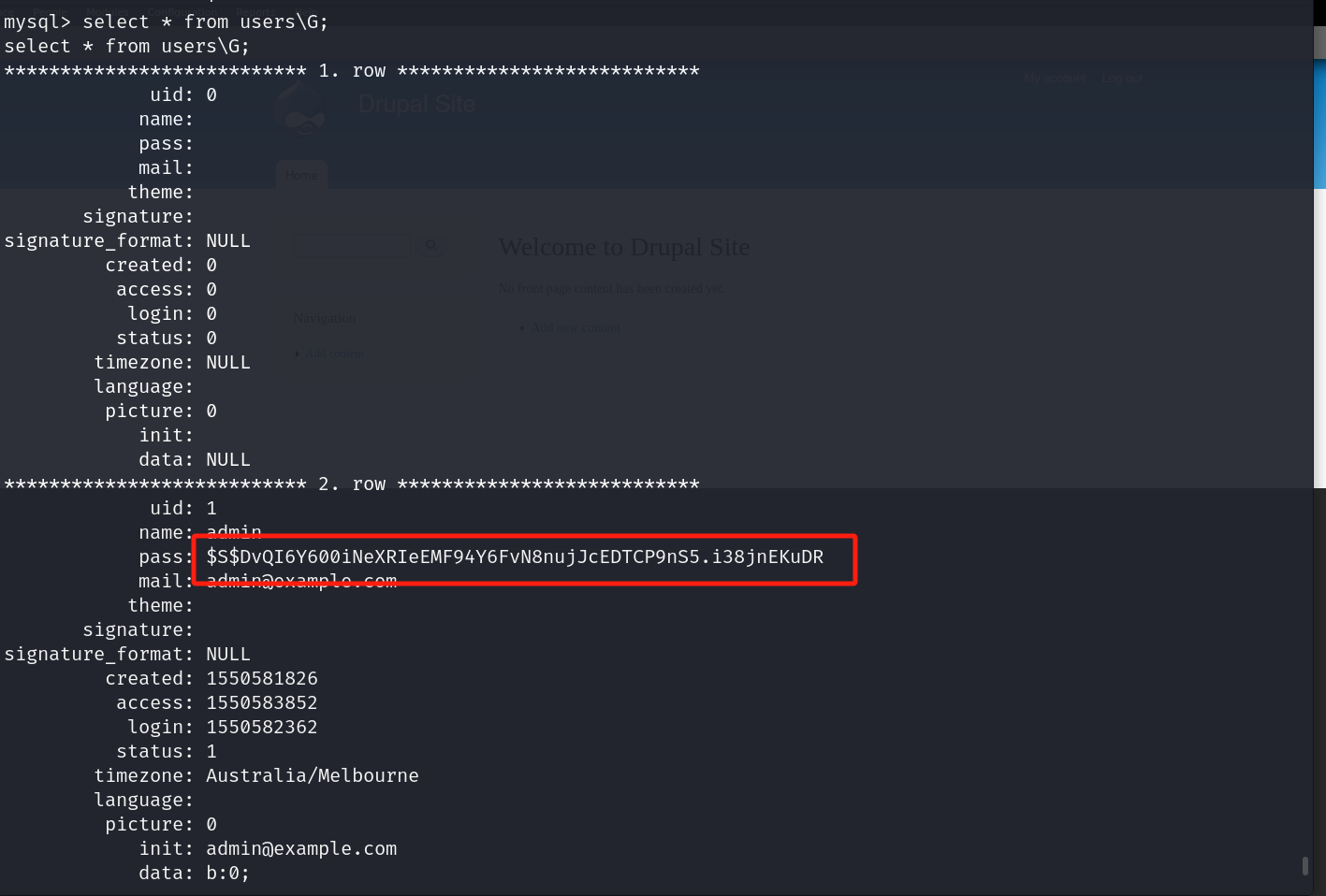Click the Navigation block heading
Image resolution: width=1326 pixels, height=896 pixels.
pyautogui.click(x=324, y=318)
